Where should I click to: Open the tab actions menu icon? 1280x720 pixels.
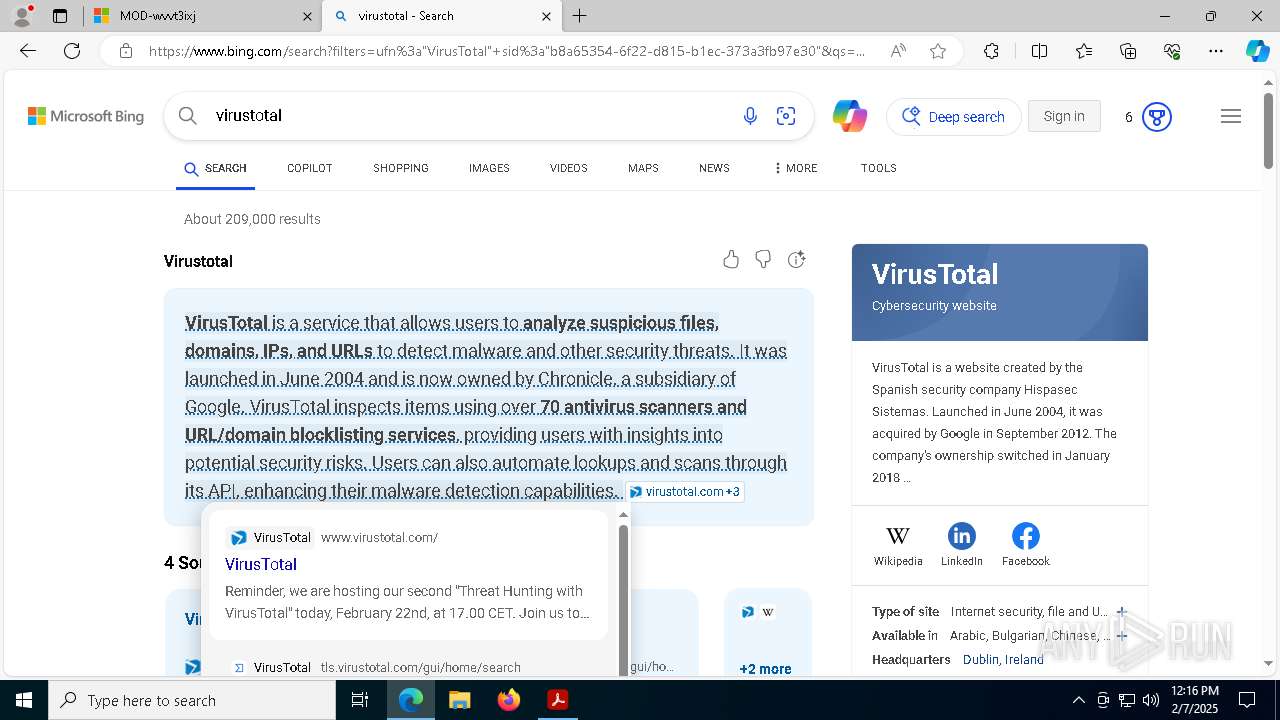pyautogui.click(x=60, y=16)
